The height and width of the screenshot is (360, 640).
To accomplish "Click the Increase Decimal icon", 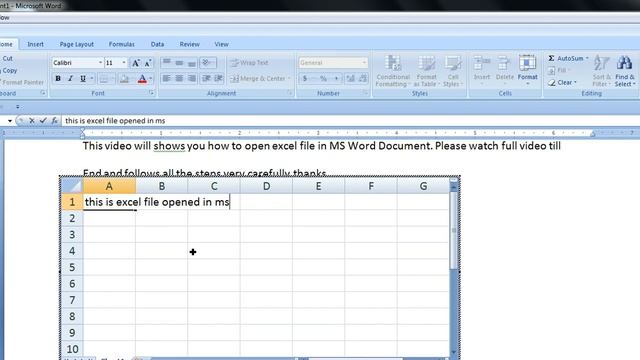I will (350, 78).
